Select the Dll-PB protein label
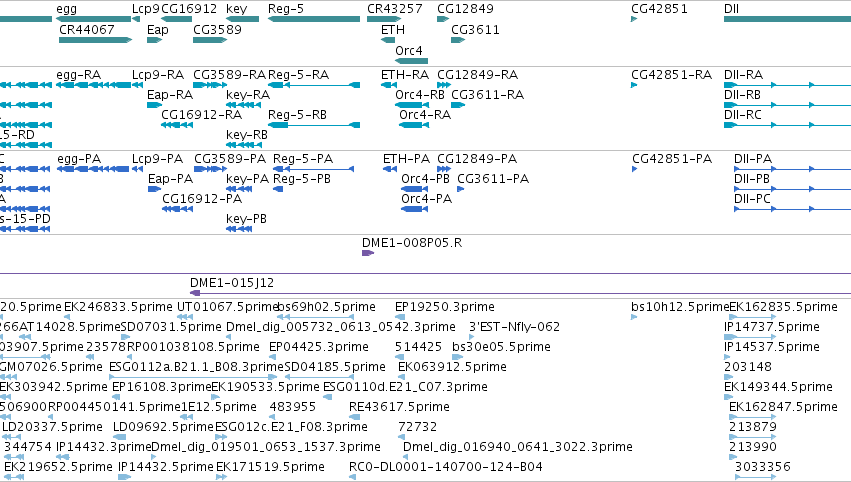The width and height of the screenshot is (851, 482). click(752, 179)
